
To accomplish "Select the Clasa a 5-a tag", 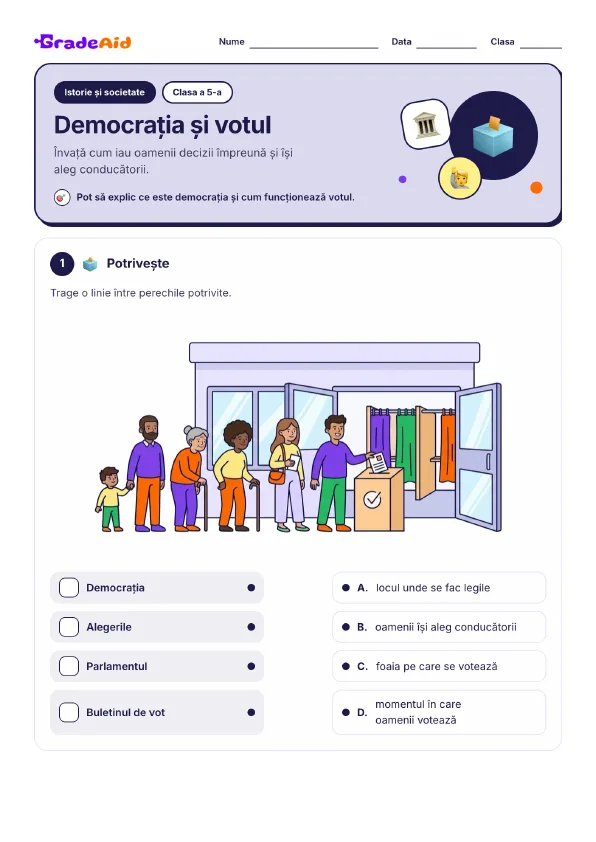I will [197, 92].
